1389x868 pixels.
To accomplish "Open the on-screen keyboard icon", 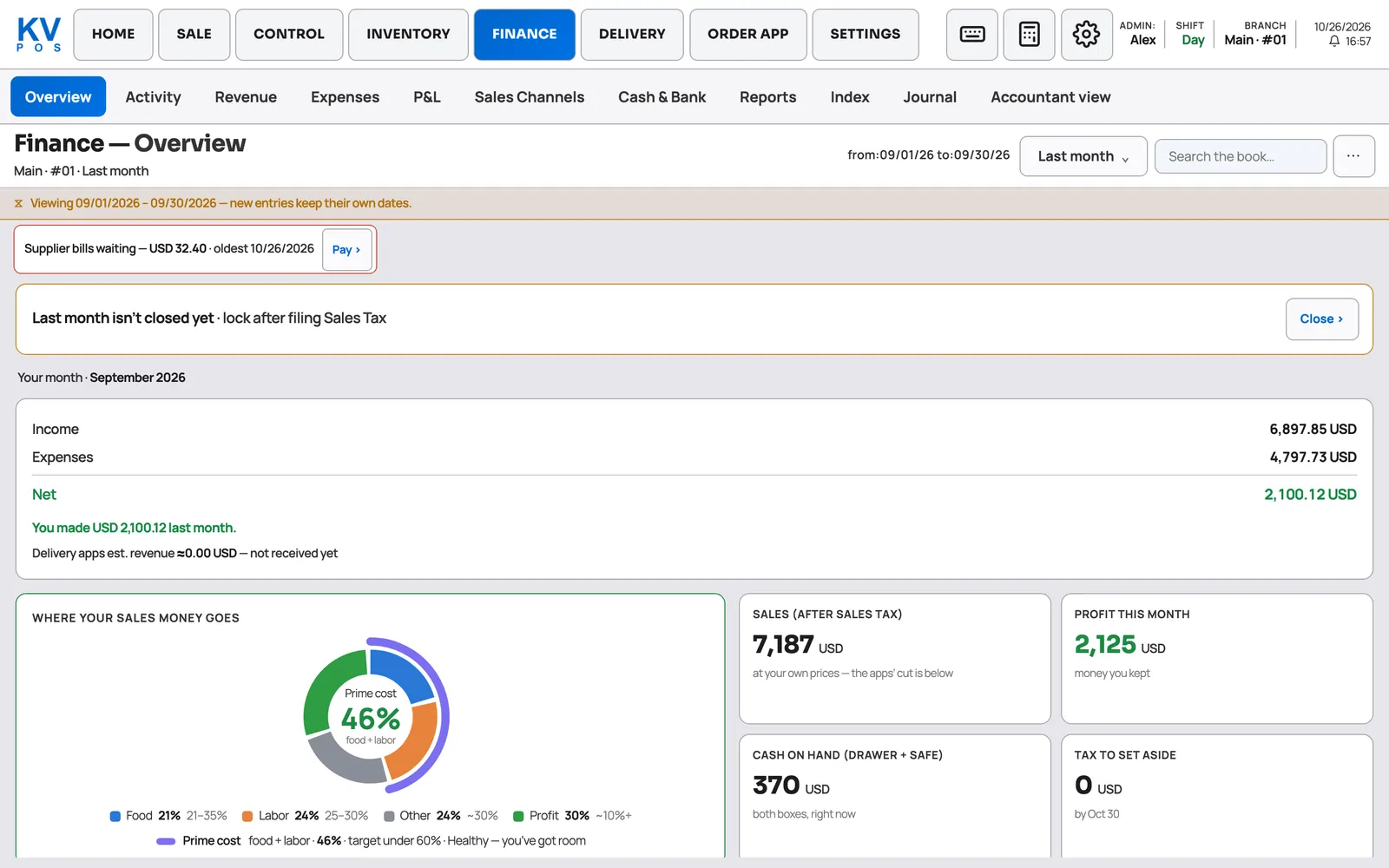I will click(x=971, y=35).
